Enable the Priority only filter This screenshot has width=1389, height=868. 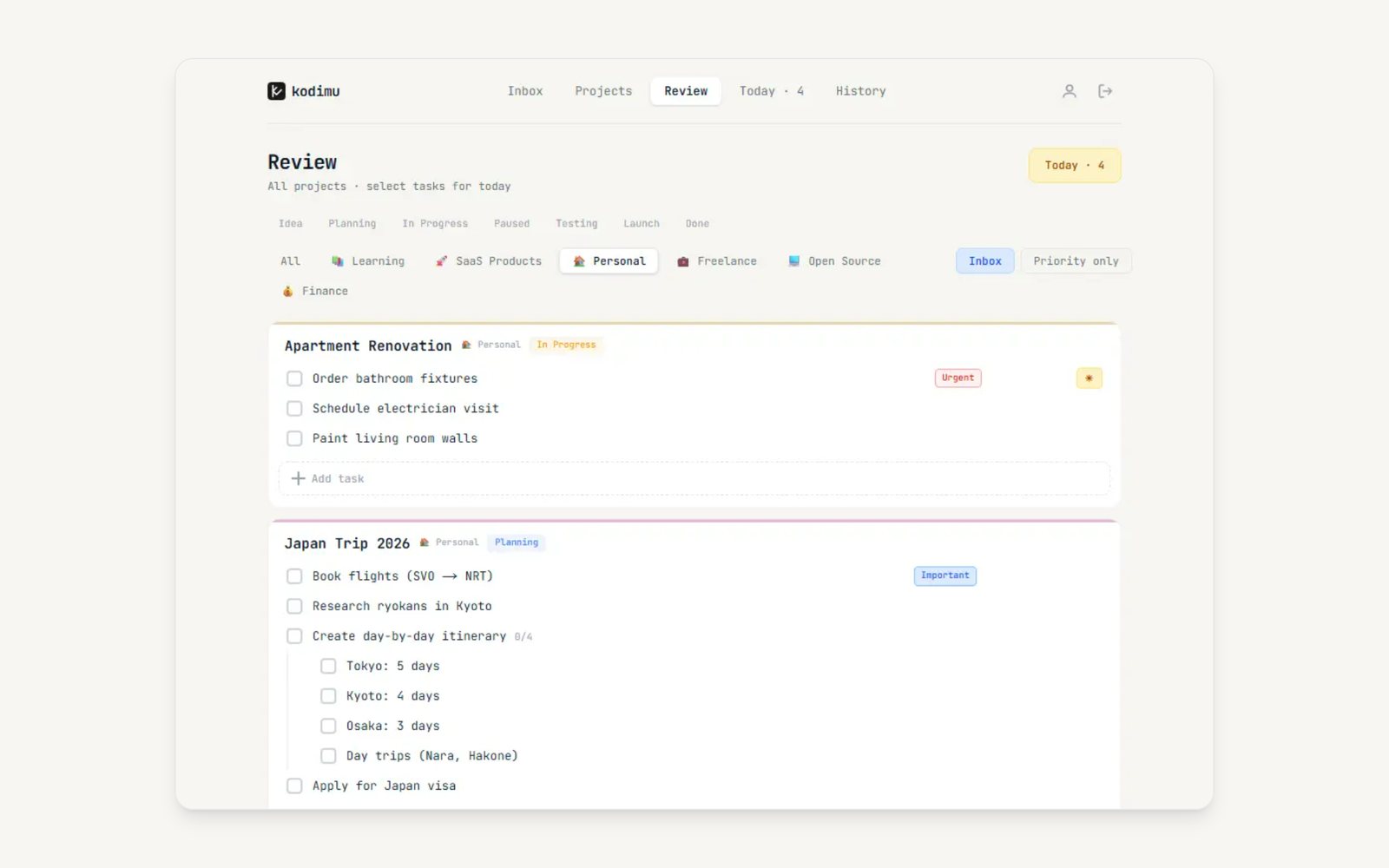click(1076, 261)
